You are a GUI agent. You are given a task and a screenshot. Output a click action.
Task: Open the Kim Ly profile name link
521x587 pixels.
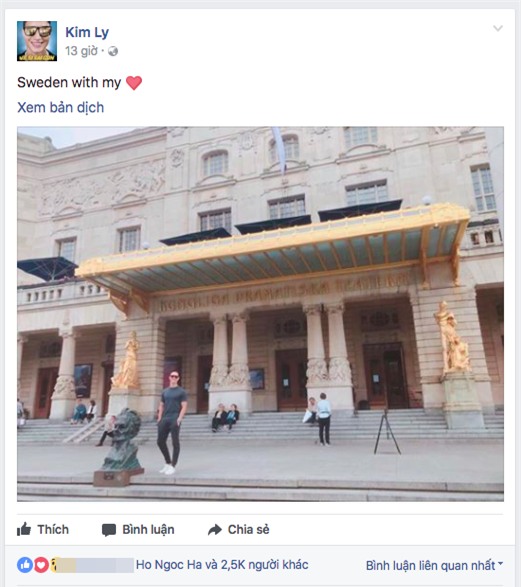coord(87,32)
